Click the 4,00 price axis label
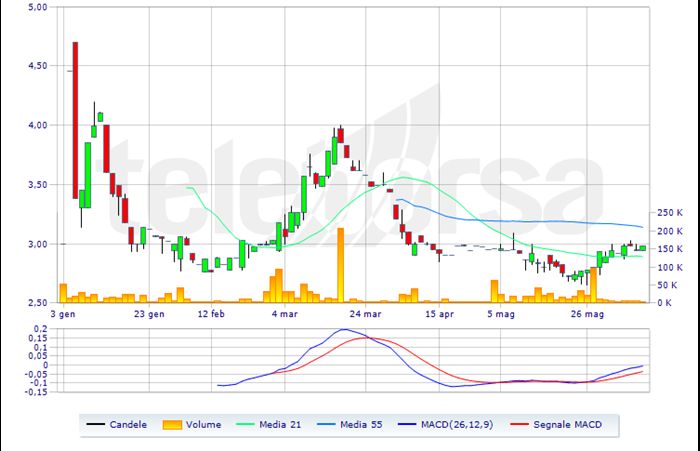 (38, 125)
